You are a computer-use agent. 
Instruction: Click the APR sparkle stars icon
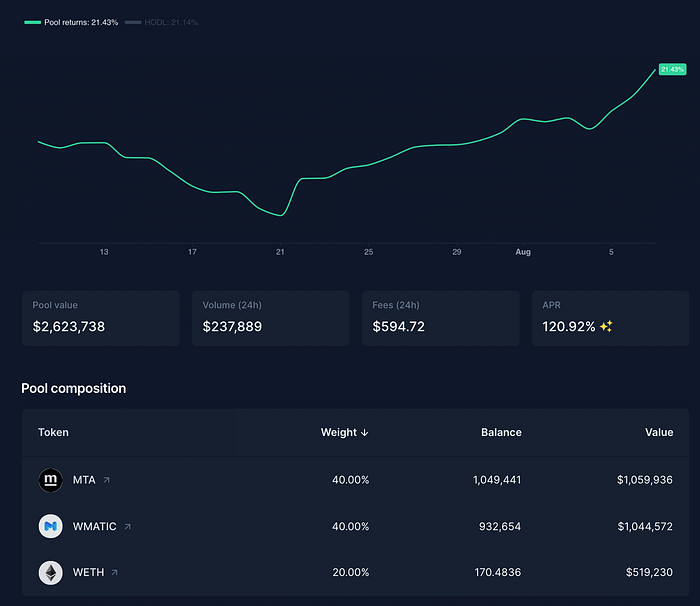606,326
